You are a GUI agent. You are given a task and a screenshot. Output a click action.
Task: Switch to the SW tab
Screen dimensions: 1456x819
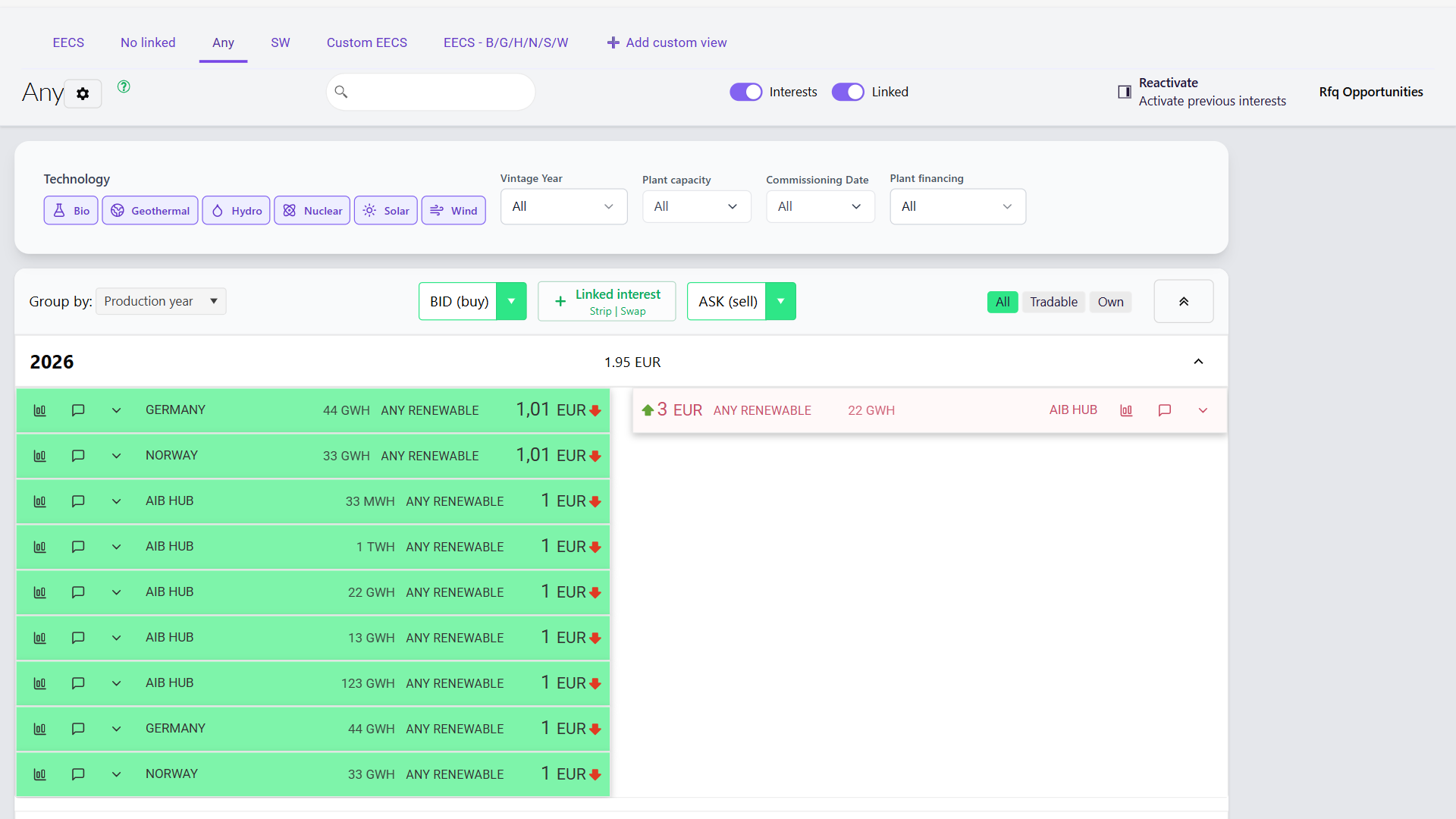click(x=281, y=42)
